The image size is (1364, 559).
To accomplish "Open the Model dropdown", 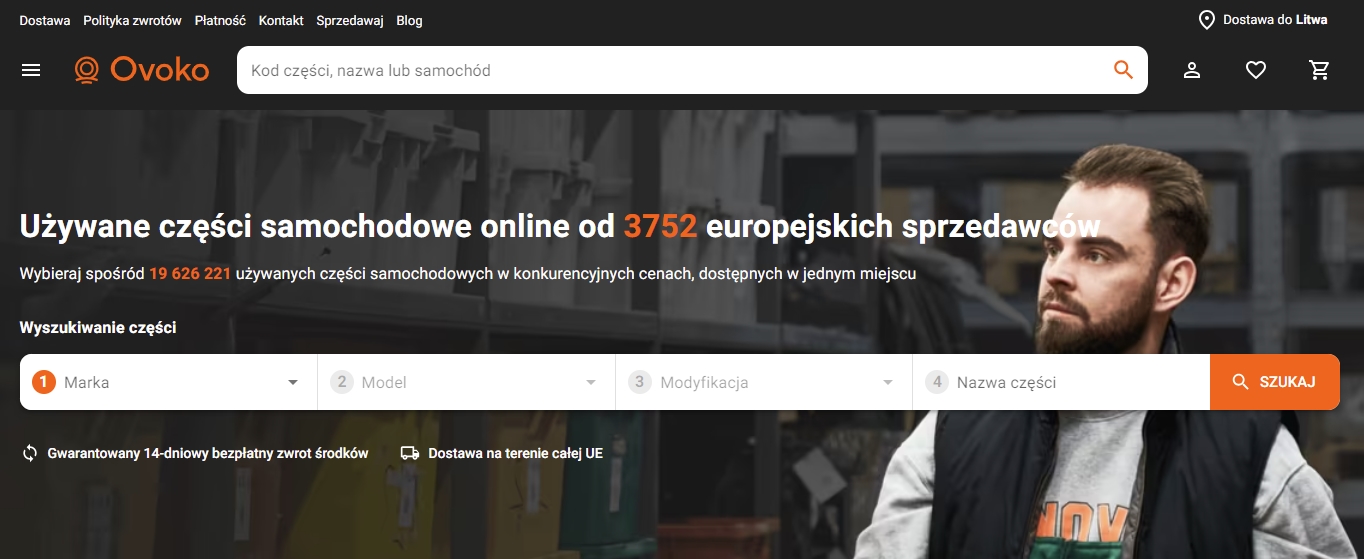I will coord(467,382).
